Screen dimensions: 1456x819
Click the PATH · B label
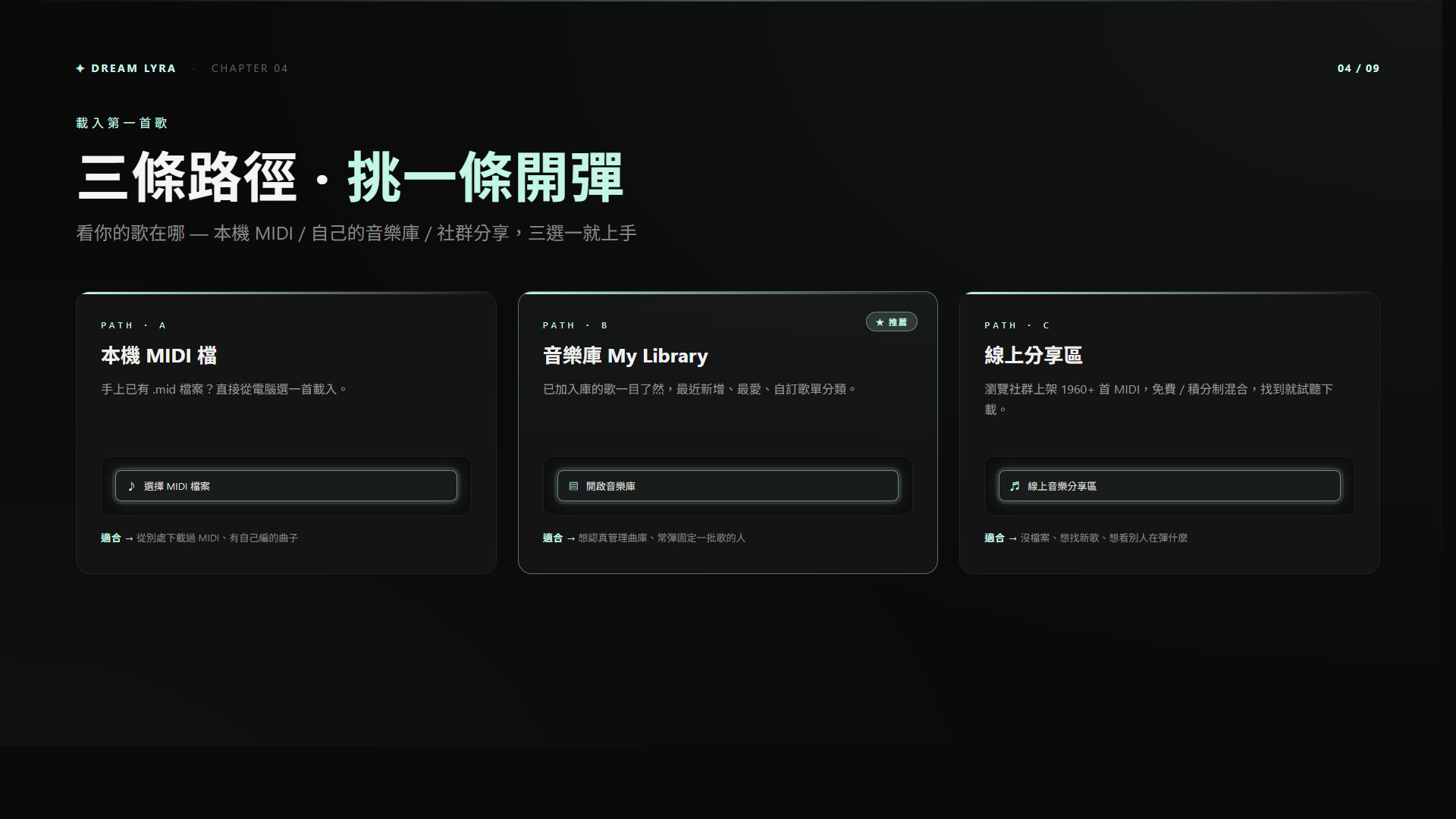pos(575,325)
